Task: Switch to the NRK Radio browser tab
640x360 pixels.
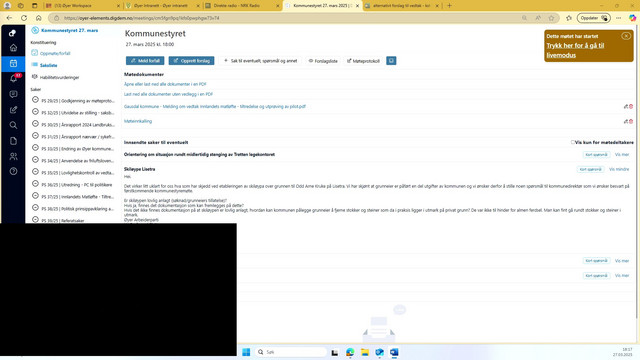Action: click(x=242, y=6)
